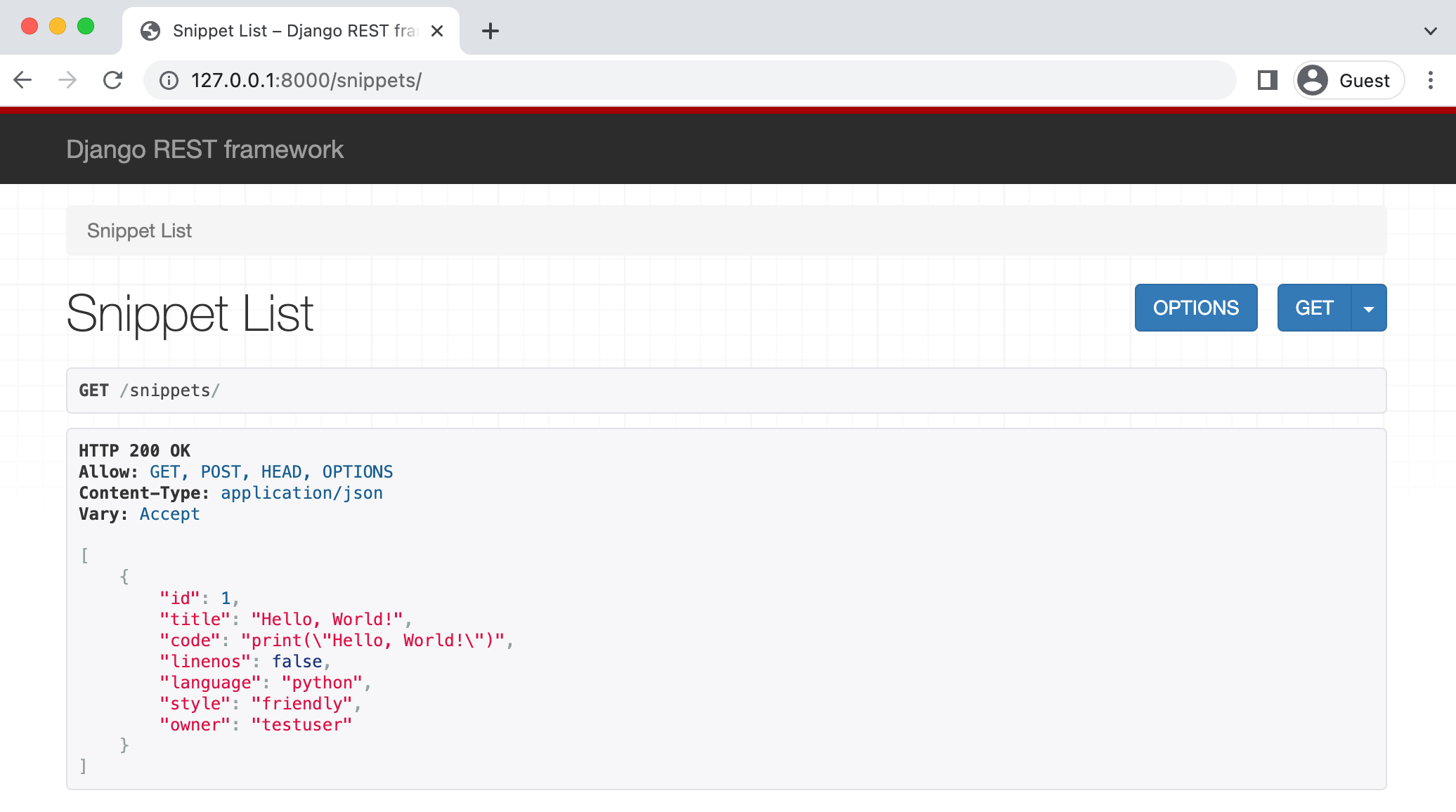The height and width of the screenshot is (812, 1456).
Task: Click the macOS yellow minimize window button
Action: pos(58,27)
